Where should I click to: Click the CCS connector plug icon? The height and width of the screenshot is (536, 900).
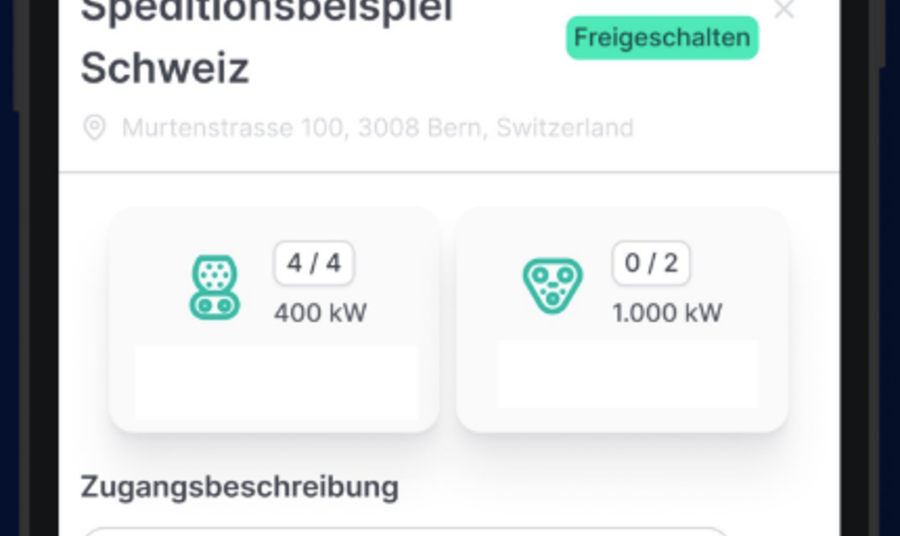pos(214,287)
